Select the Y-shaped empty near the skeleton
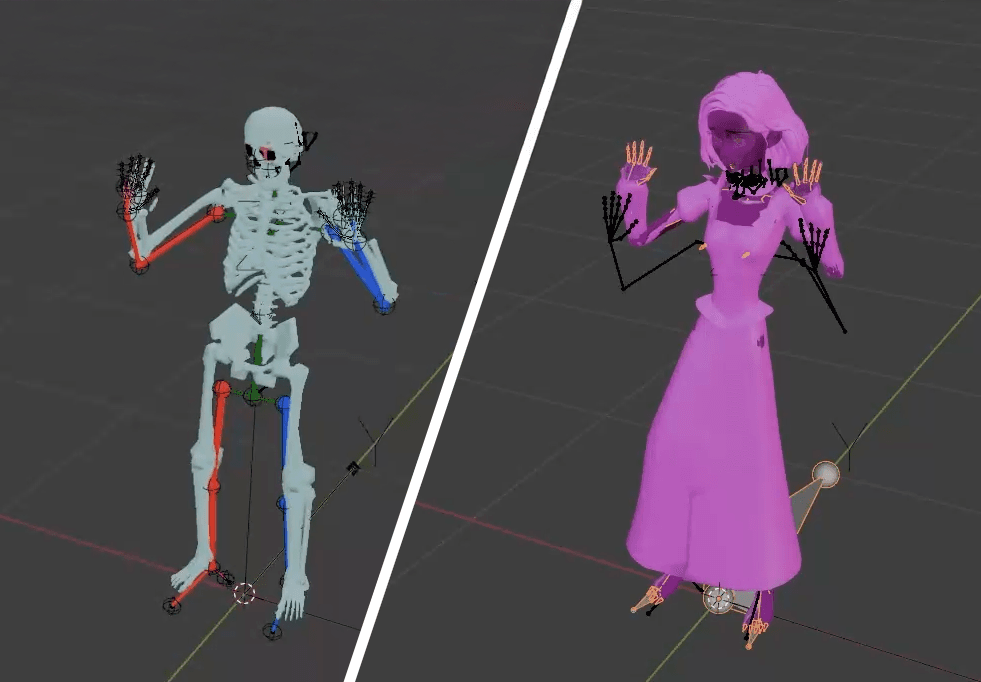The width and height of the screenshot is (981, 682). click(x=375, y=441)
